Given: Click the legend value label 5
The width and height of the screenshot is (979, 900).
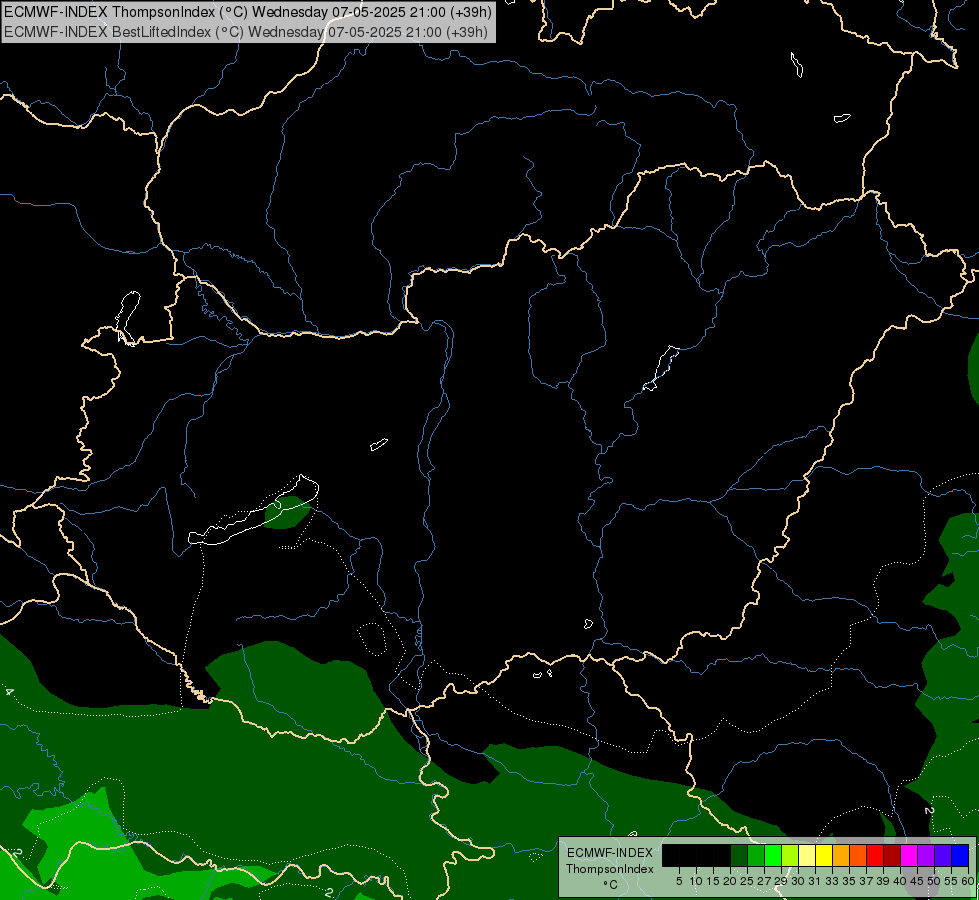Looking at the screenshot, I should tap(679, 881).
